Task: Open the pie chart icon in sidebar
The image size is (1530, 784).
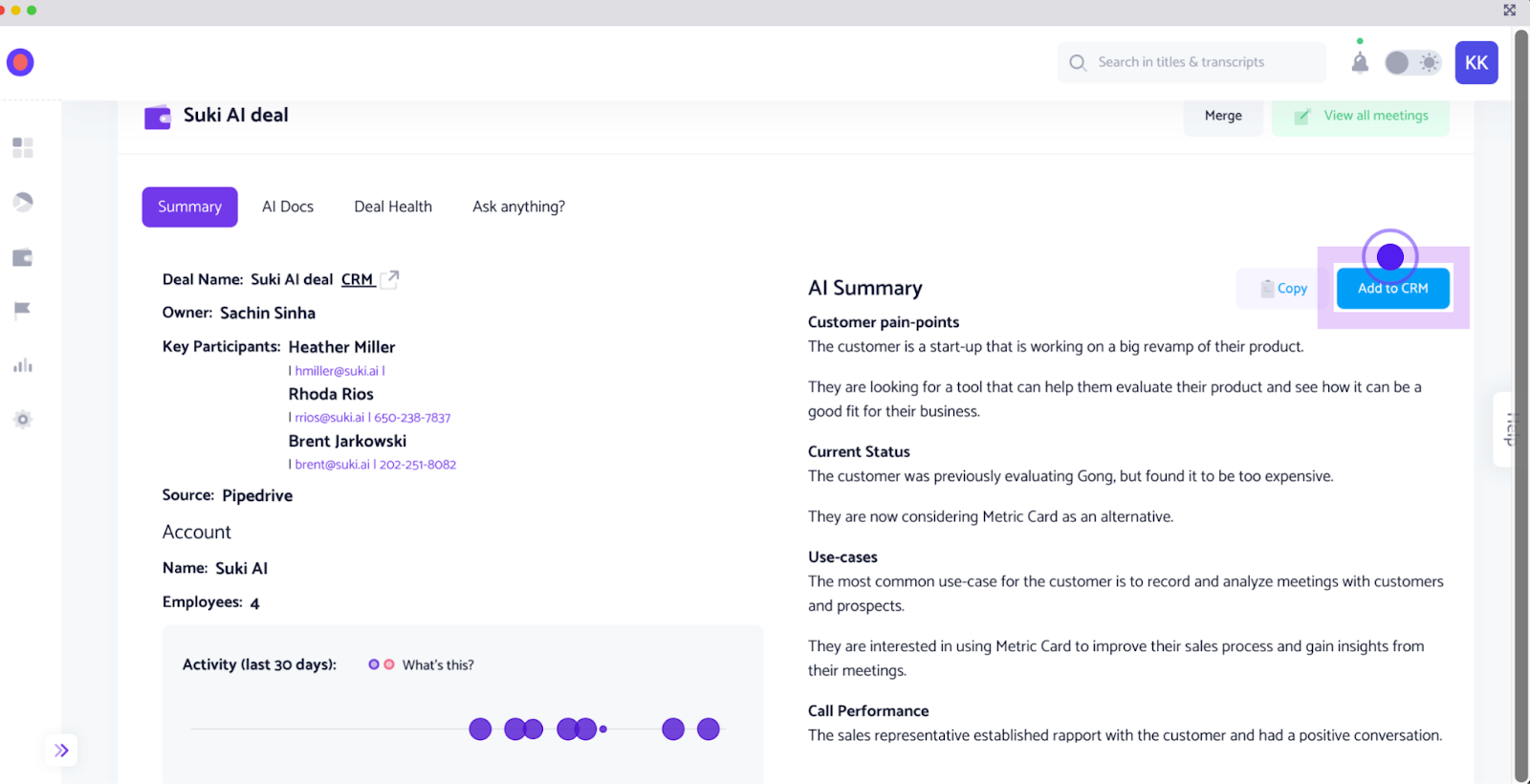Action: coord(23,202)
